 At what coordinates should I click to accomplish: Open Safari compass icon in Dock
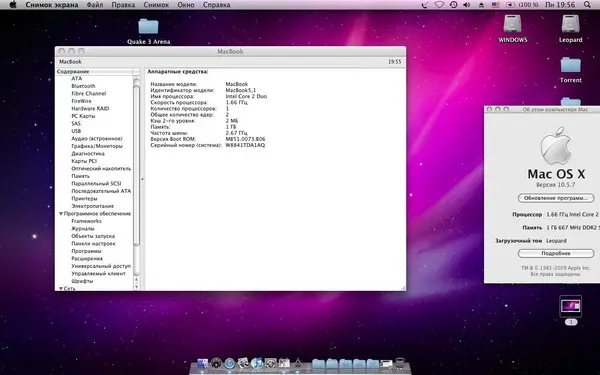coord(230,363)
